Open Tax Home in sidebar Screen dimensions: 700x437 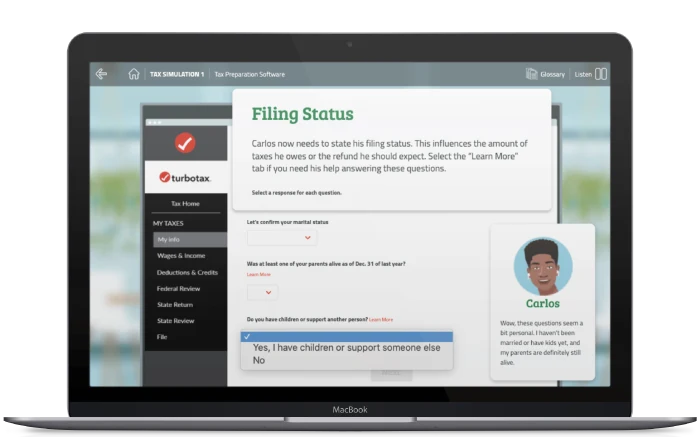(x=185, y=203)
